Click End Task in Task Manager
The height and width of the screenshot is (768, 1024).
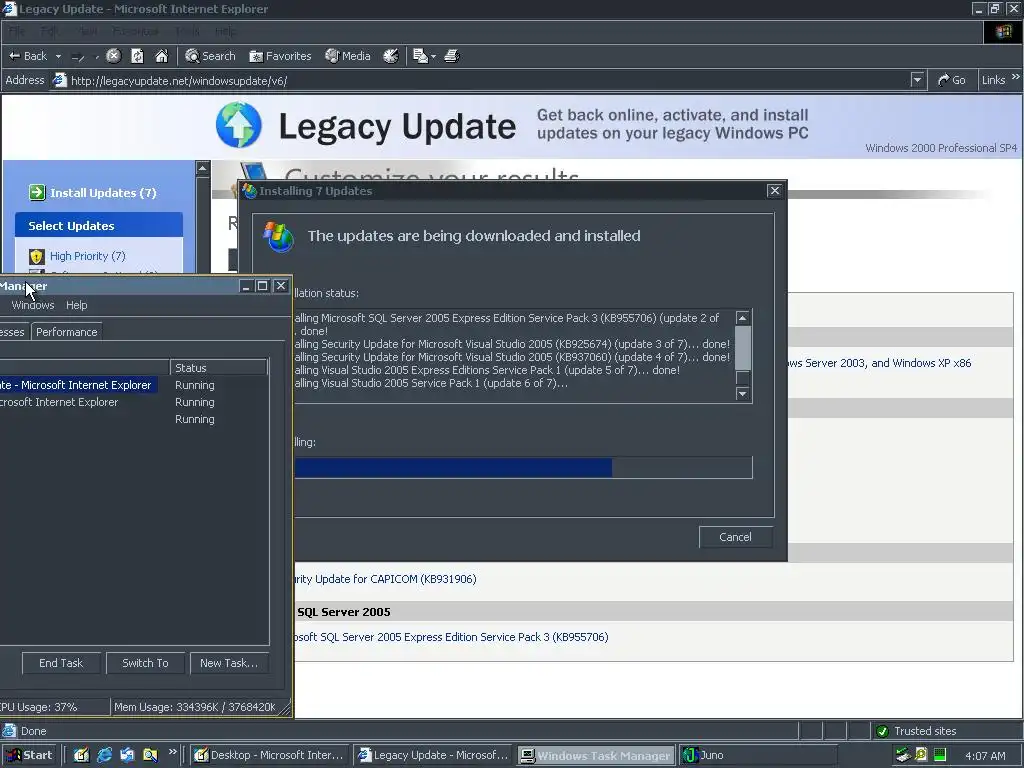pos(61,663)
